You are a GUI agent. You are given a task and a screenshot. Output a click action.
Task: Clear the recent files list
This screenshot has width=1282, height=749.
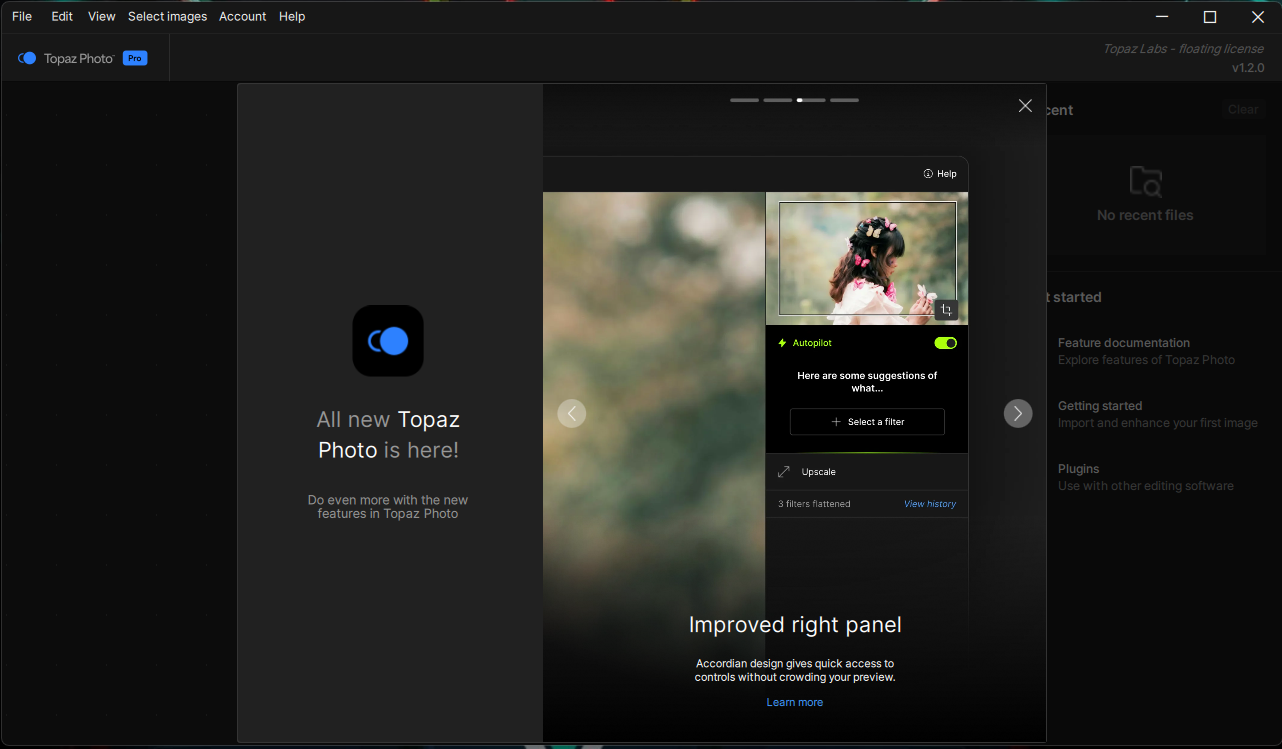coord(1243,110)
